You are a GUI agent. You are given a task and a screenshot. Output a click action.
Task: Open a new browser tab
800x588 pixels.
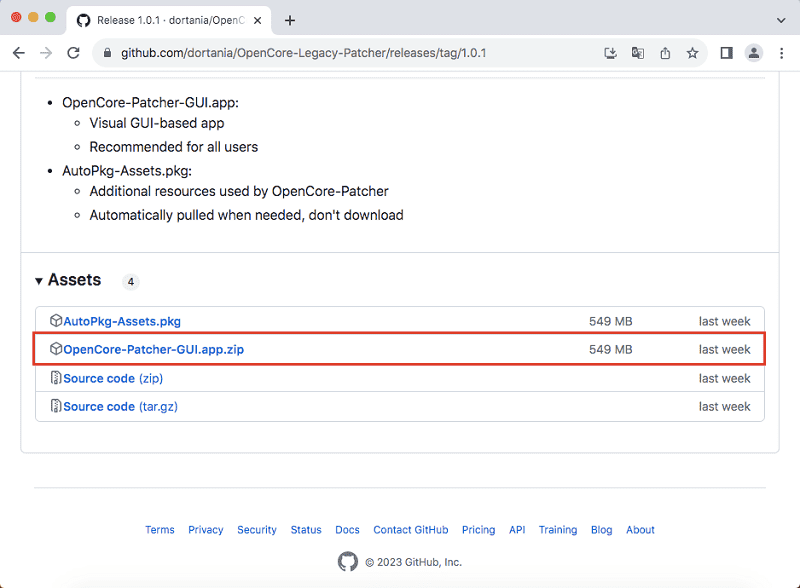click(290, 20)
